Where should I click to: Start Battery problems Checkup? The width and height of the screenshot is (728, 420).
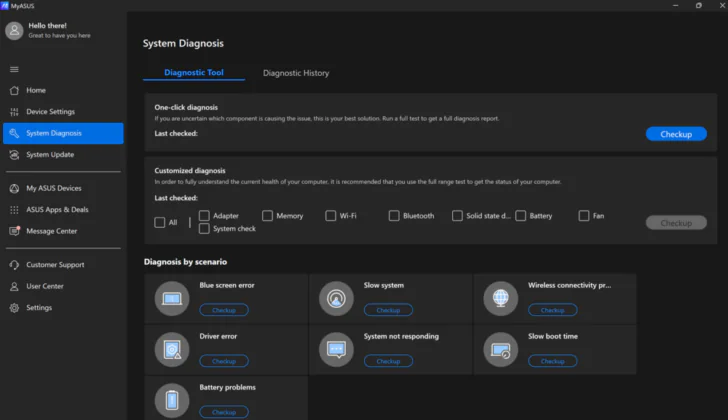pos(224,412)
